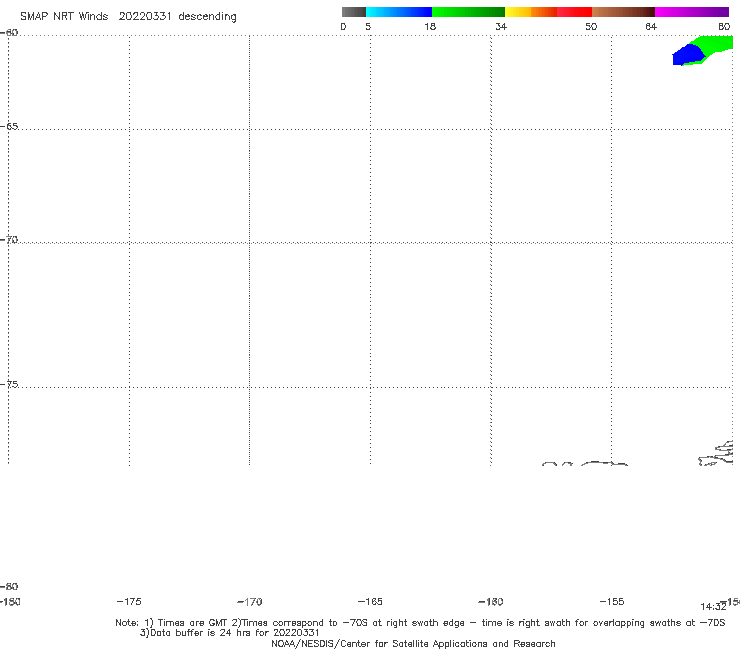This screenshot has width=740, height=650.
Task: Click the color scale label '34'
Action: coord(501,26)
